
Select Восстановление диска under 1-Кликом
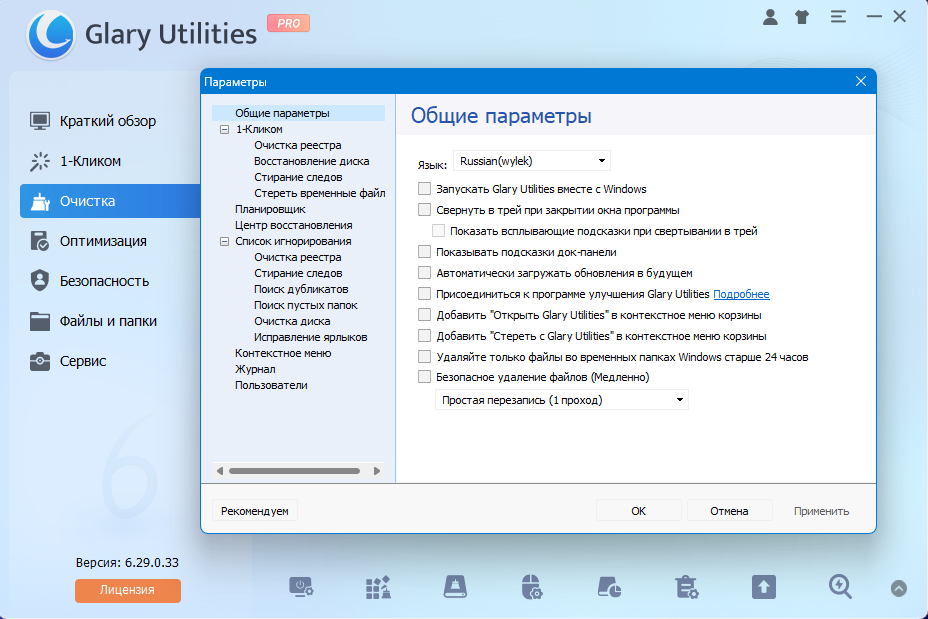(311, 161)
